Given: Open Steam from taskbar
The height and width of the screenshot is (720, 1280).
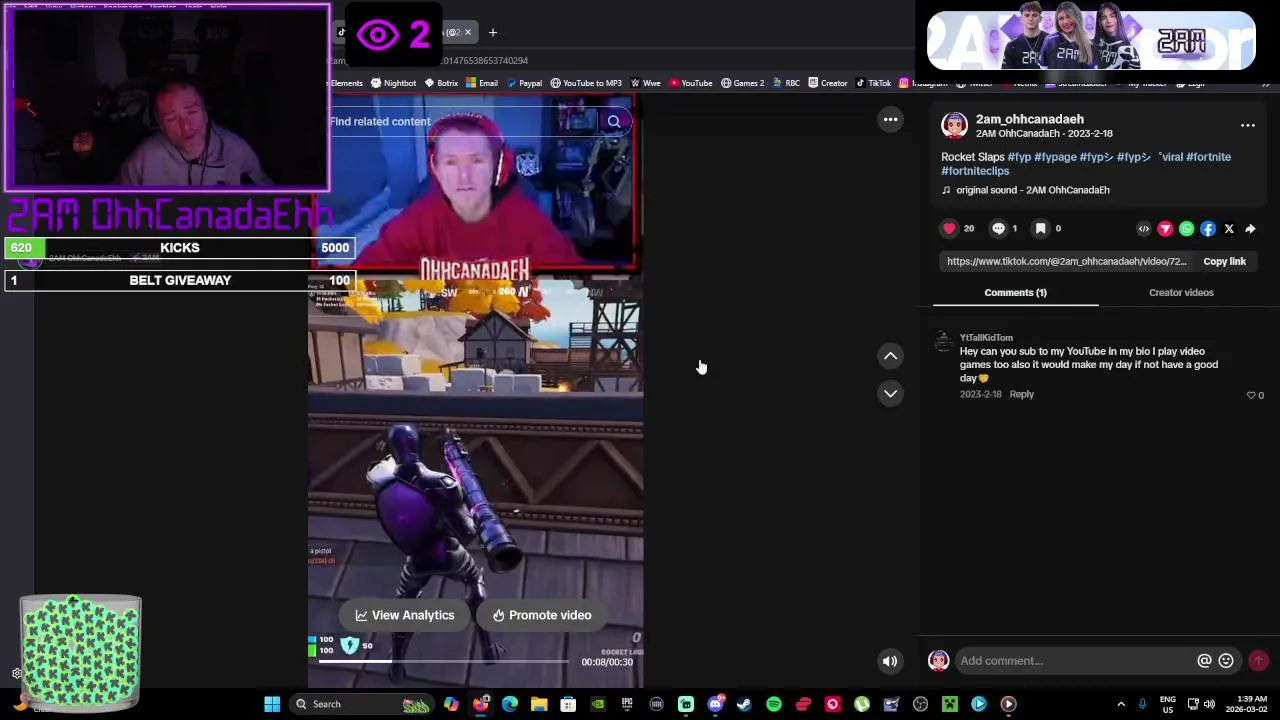Looking at the screenshot, I should click(744, 704).
